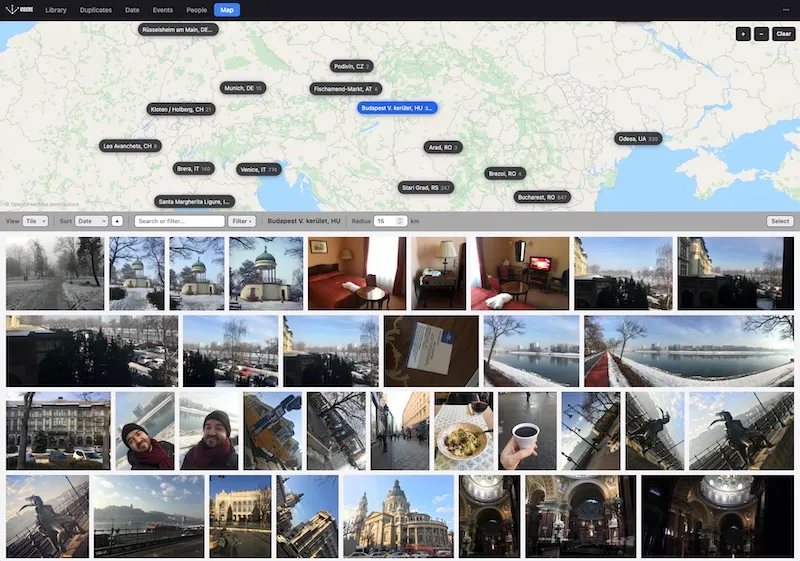This screenshot has height=561, width=800.
Task: Toggle the sort direction arrow
Action: [117, 221]
